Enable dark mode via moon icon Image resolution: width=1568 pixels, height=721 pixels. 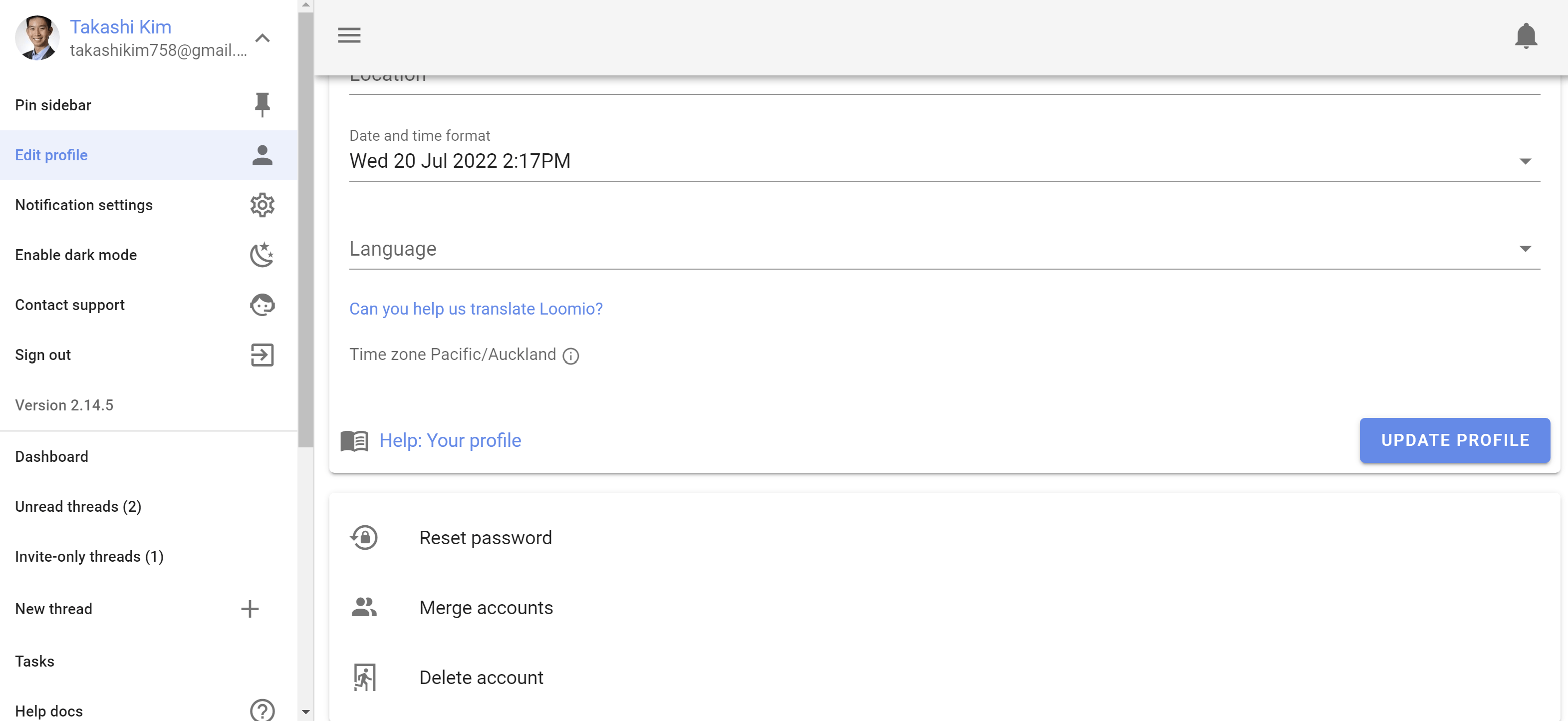[x=261, y=255]
